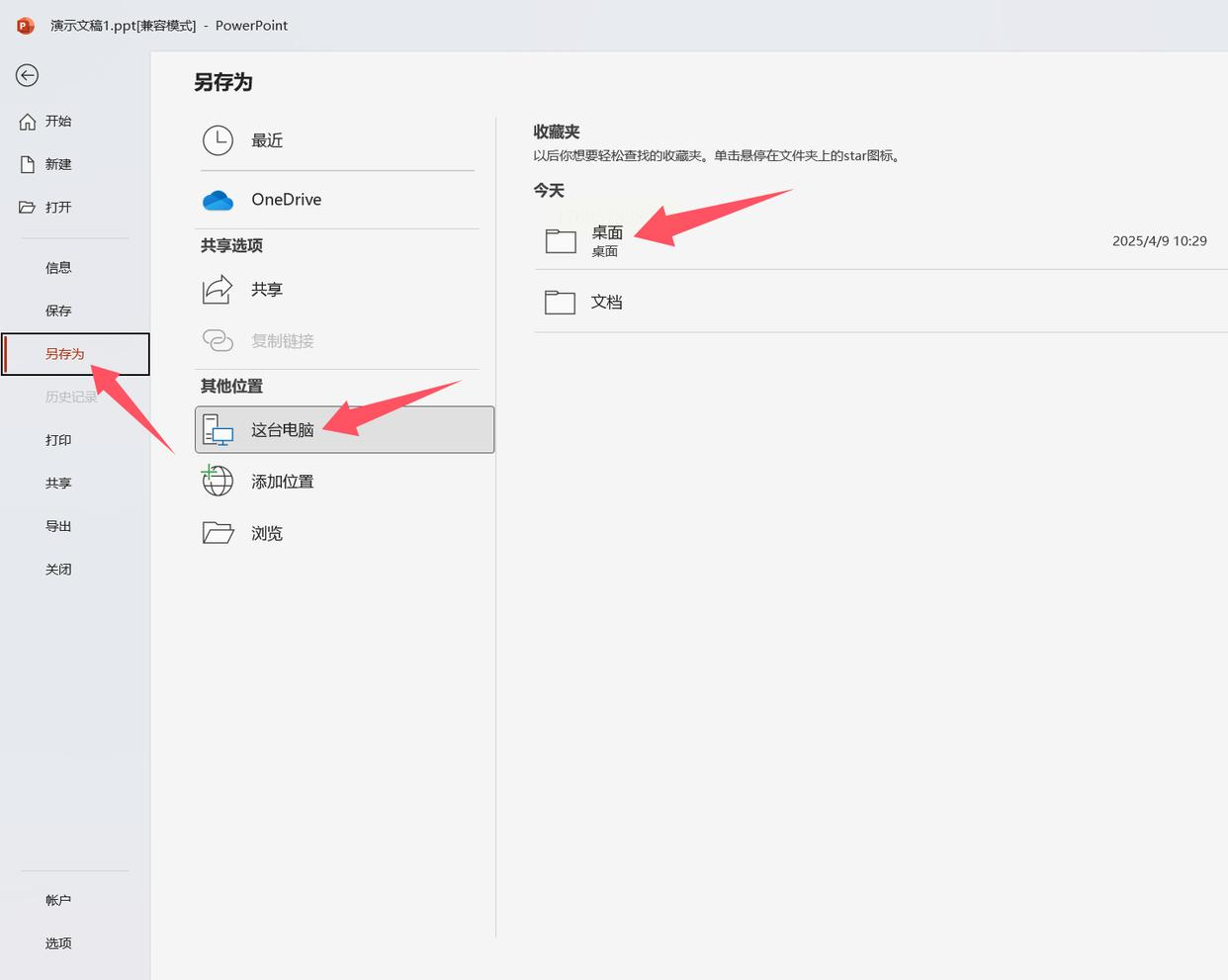Click the PowerPoint logo in title bar

pyautogui.click(x=26, y=26)
